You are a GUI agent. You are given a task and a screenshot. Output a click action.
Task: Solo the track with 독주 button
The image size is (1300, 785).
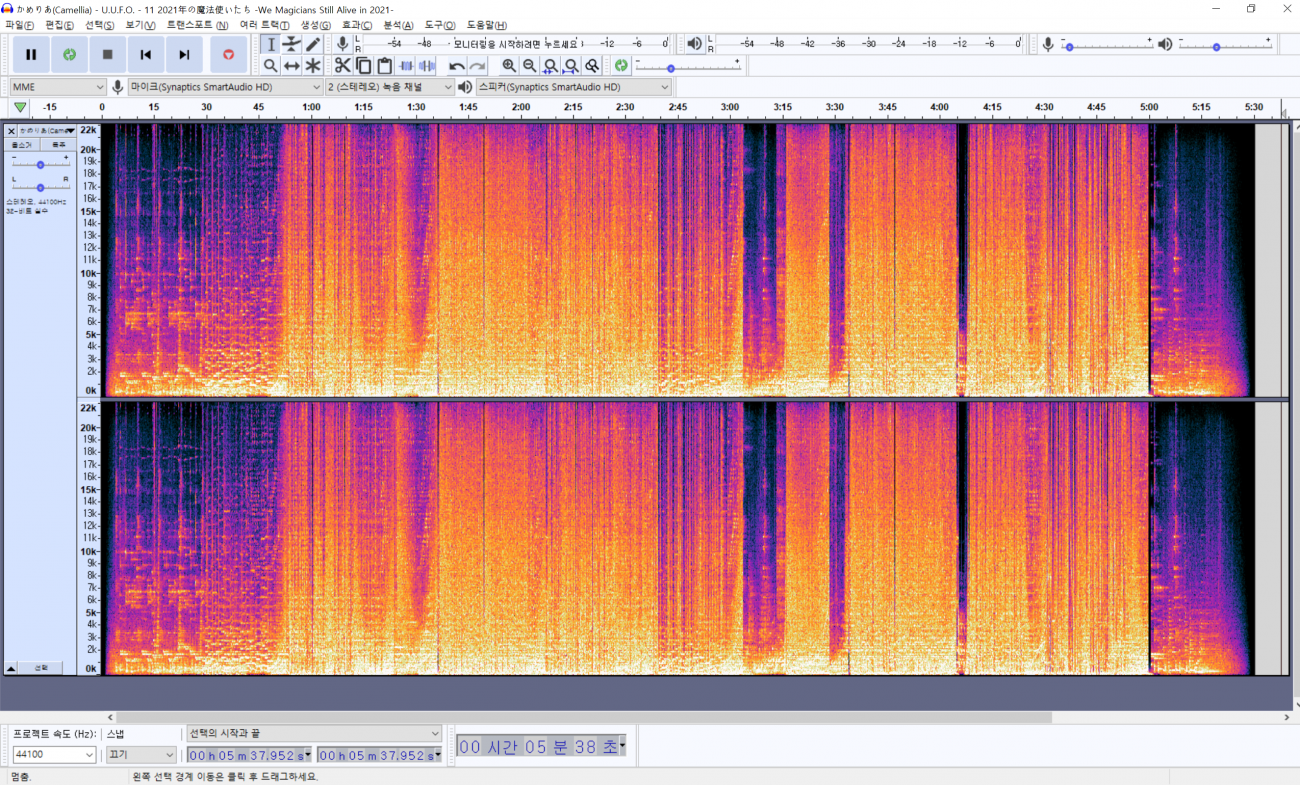pos(58,145)
